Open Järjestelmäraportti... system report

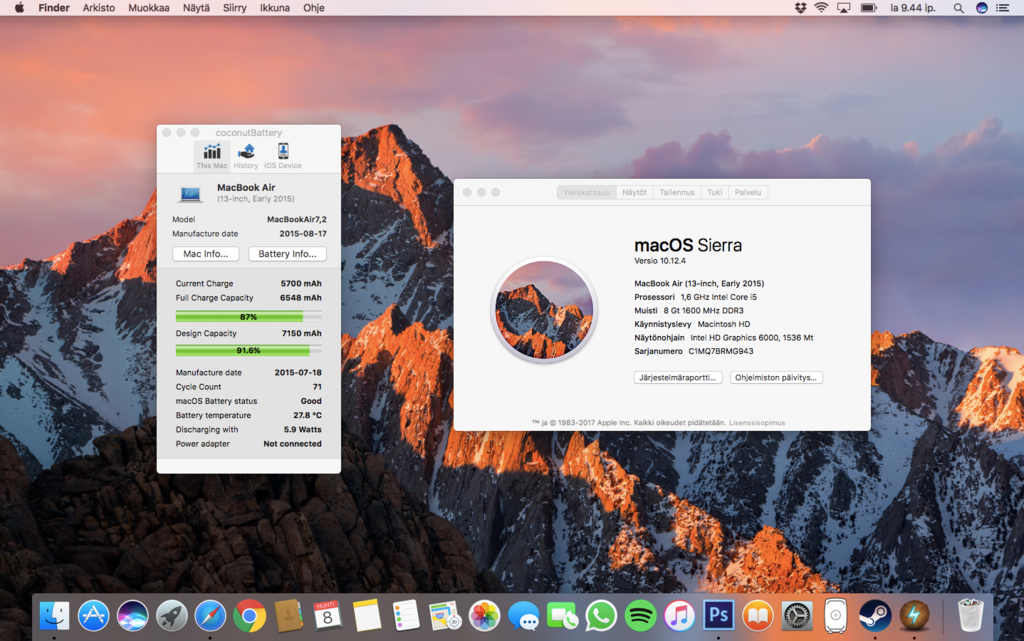pyautogui.click(x=678, y=377)
